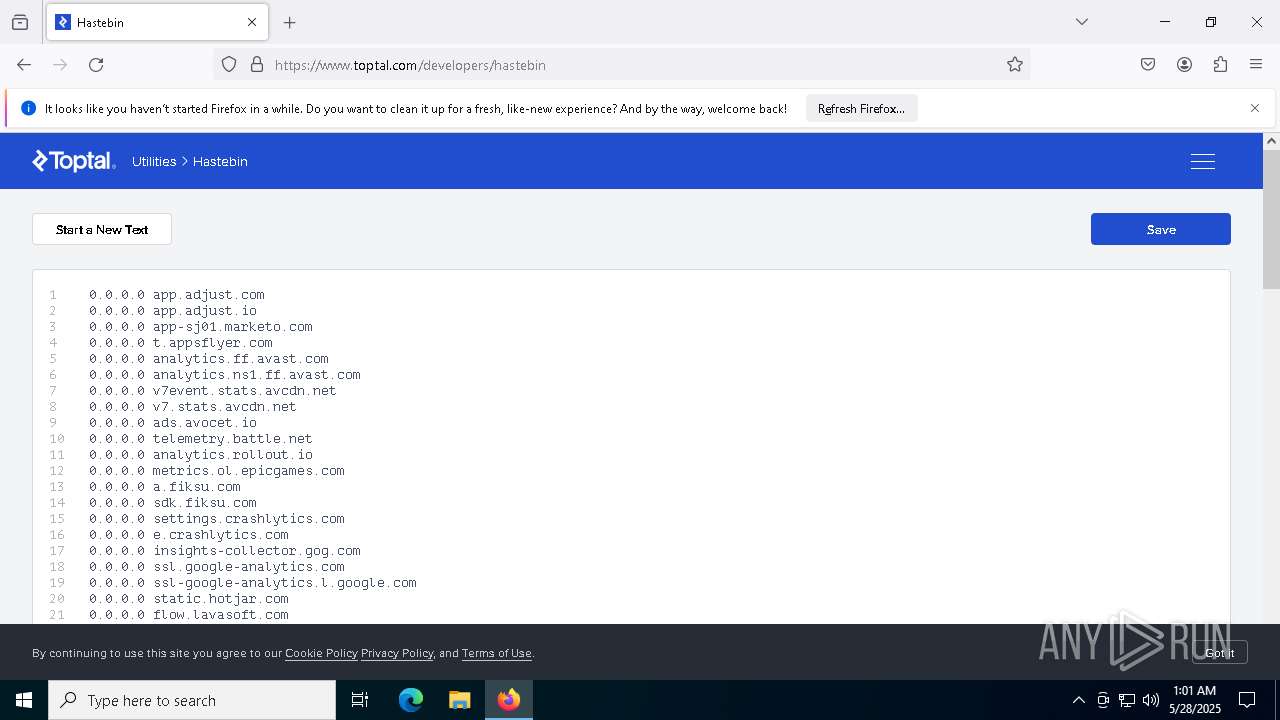This screenshot has height=720, width=1280.
Task: Click Refresh Firefox button
Action: tap(861, 108)
